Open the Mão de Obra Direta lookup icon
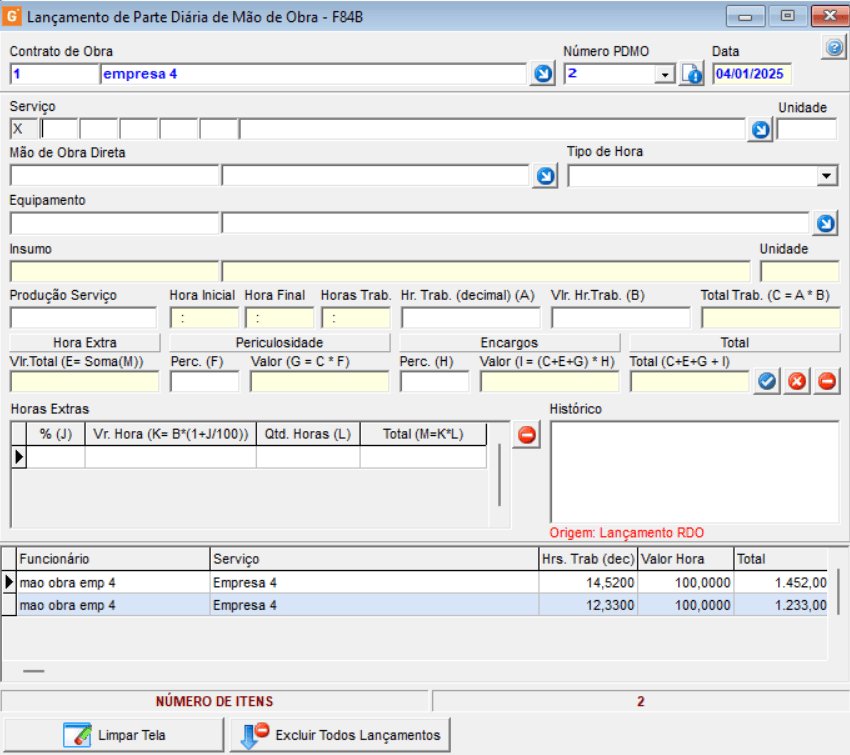The image size is (850, 755). tap(545, 176)
